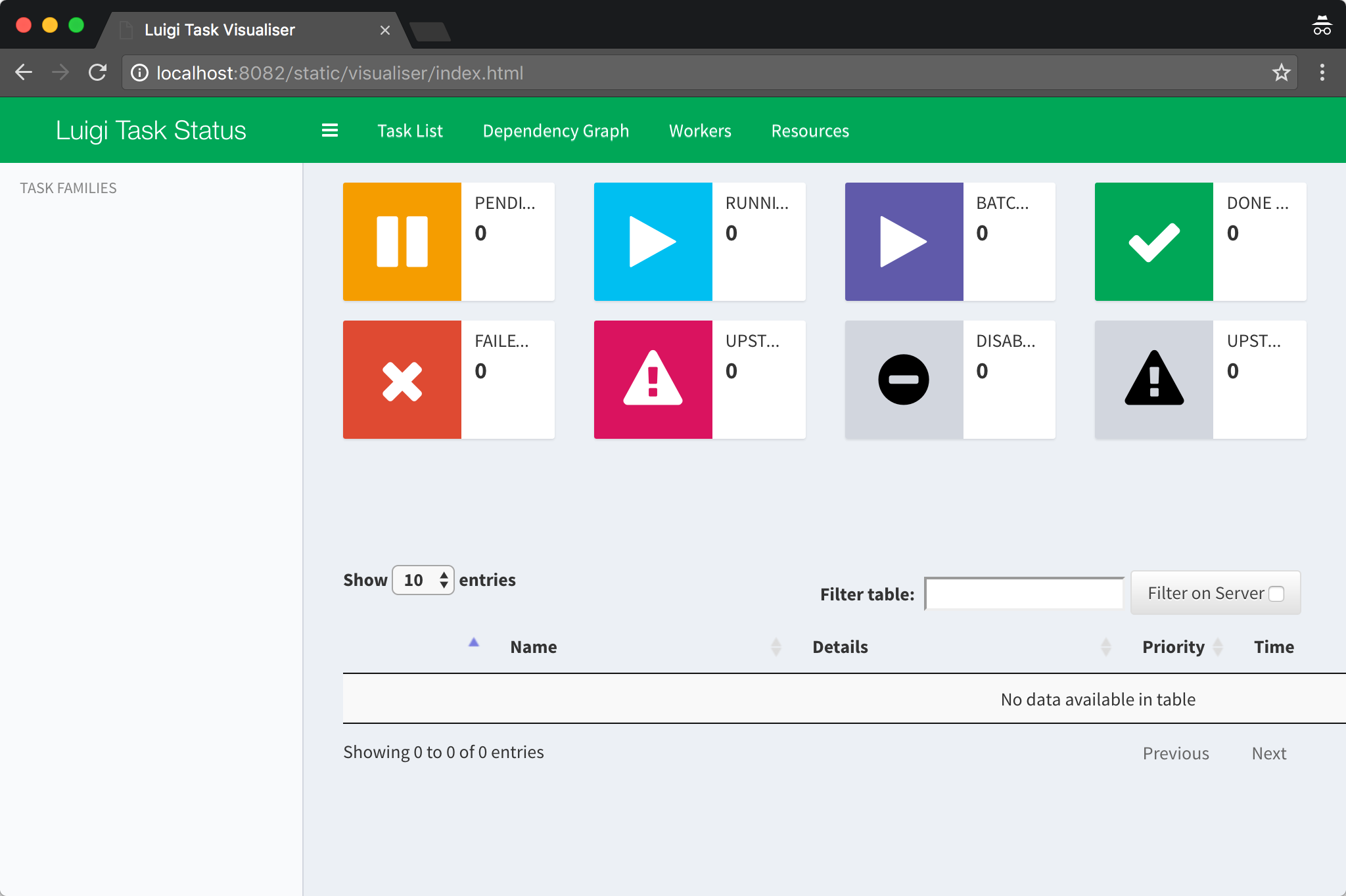
Task: Click the red Failed X icon tile
Action: pos(402,380)
